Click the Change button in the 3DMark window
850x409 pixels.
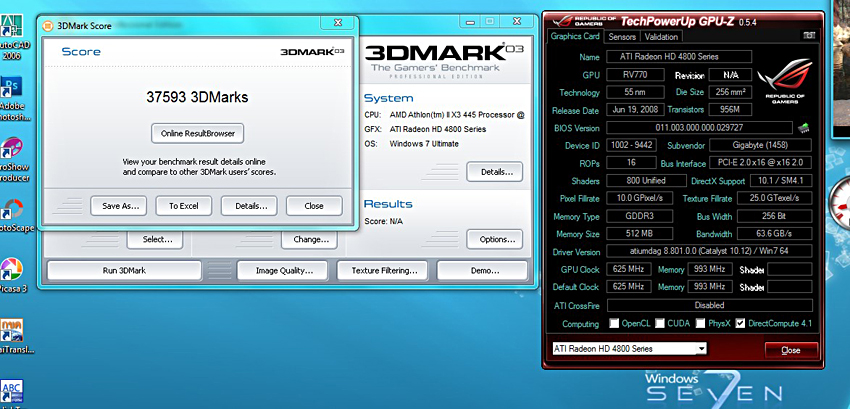(310, 239)
